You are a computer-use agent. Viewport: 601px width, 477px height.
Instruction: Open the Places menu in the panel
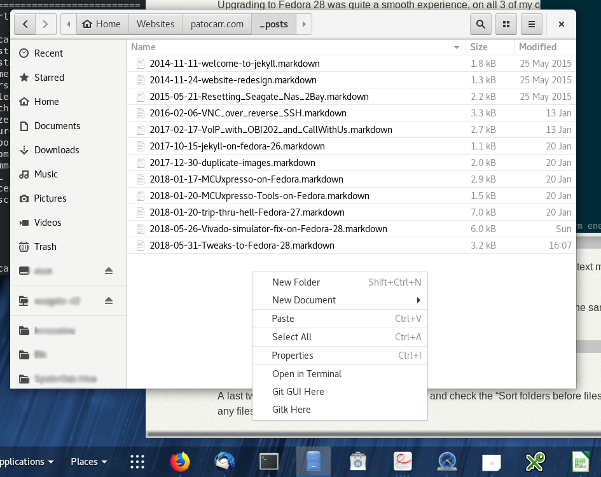[x=89, y=462]
